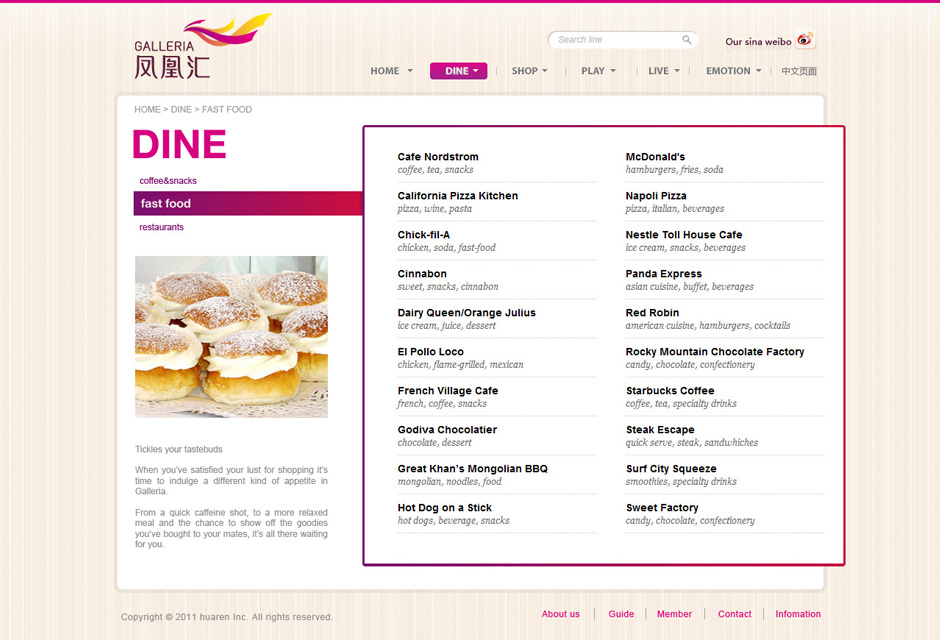
Task: Open the McDonald's listing
Action: [x=655, y=157]
